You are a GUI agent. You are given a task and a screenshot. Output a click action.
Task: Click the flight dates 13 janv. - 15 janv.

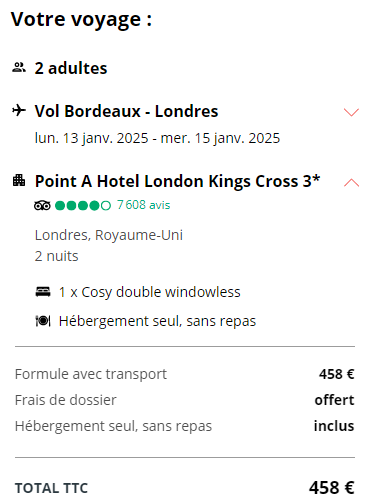coord(157,138)
